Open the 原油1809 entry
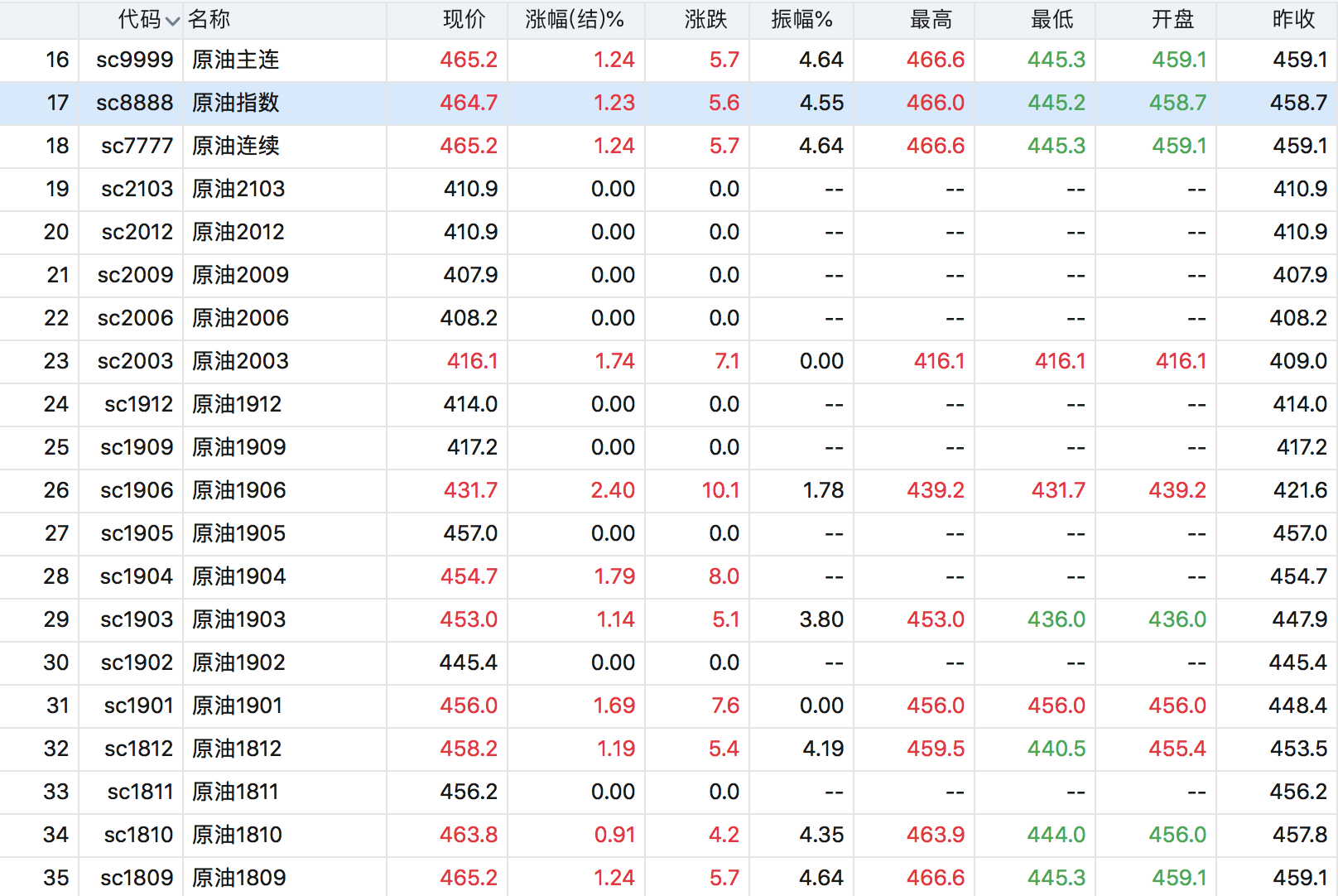Screen dimensions: 1338x896 [x=239, y=878]
